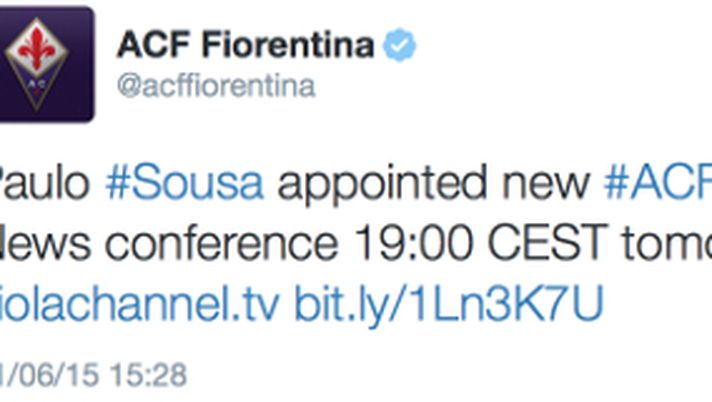Follow the #Sousa hashtag
The height and width of the screenshot is (402, 712).
tap(185, 184)
